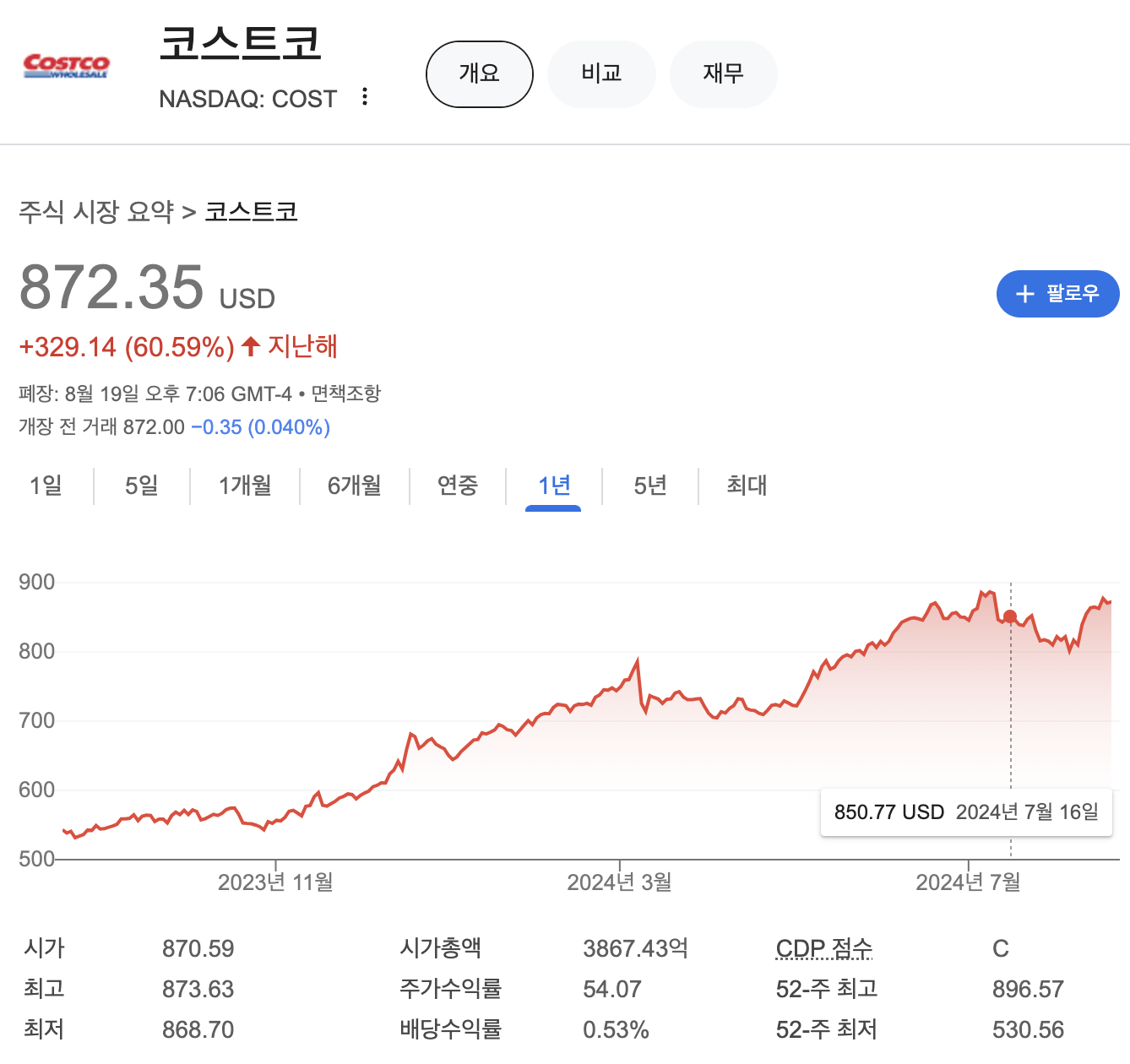Click the red data point on chart
Image resolution: width=1130 pixels, height=1064 pixels.
(x=1010, y=617)
